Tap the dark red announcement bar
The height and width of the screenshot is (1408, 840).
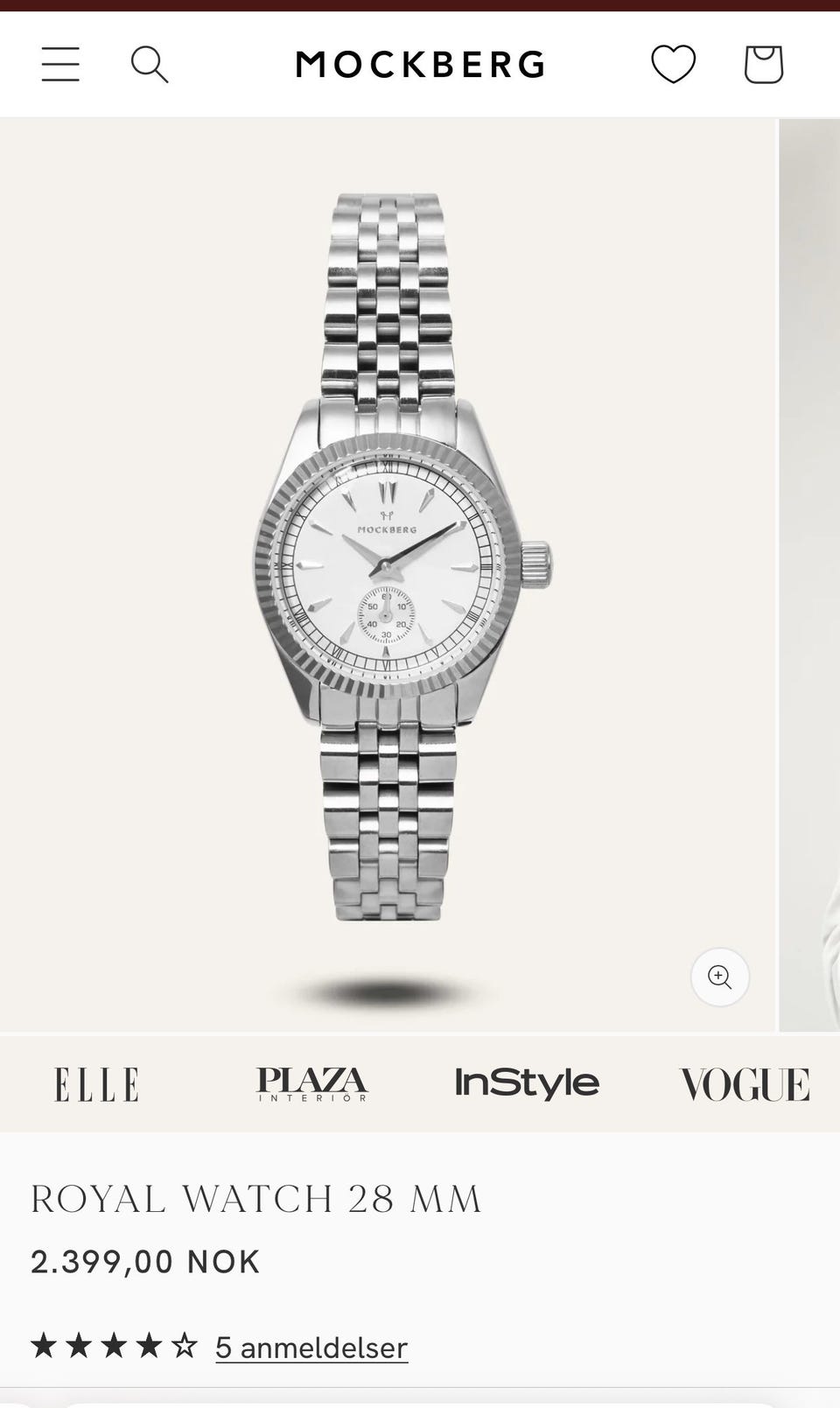coord(420,5)
